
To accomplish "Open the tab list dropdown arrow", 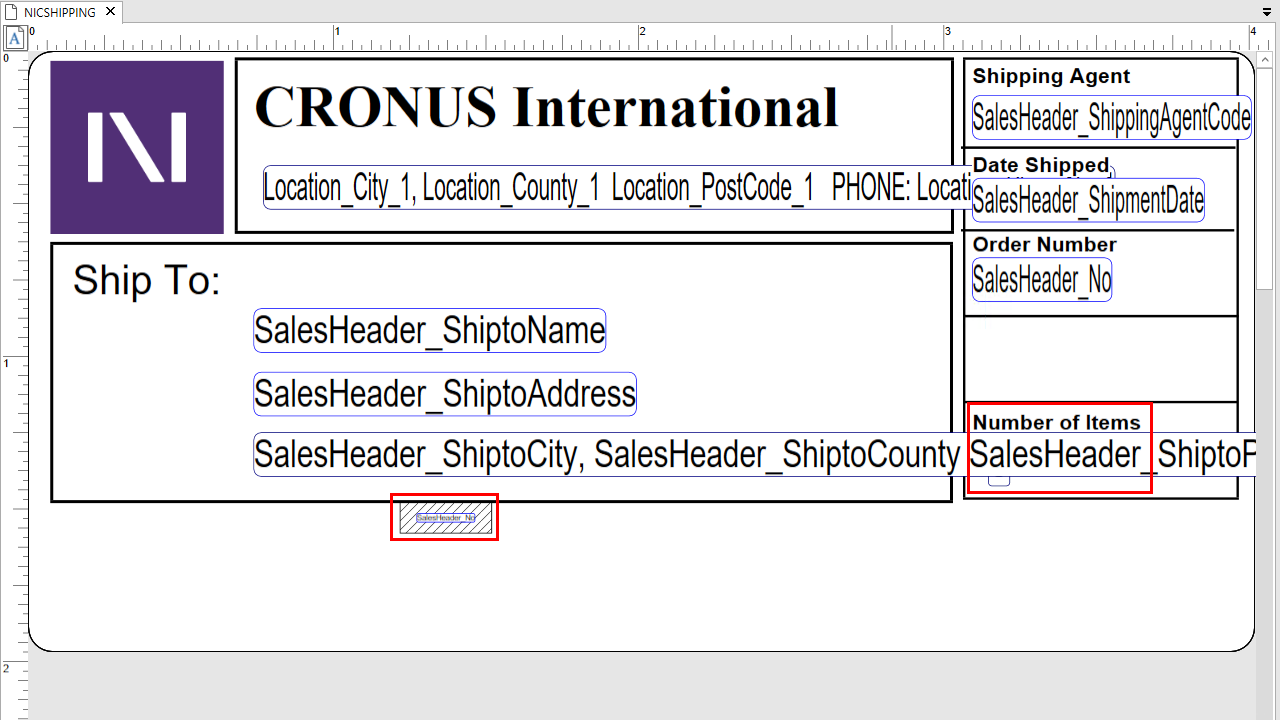I will tap(1268, 12).
